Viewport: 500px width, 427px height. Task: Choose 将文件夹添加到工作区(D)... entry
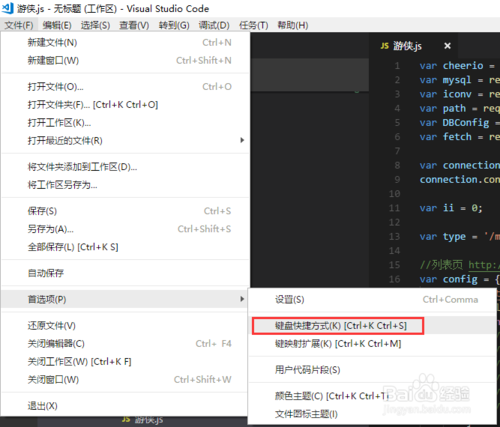click(125, 167)
